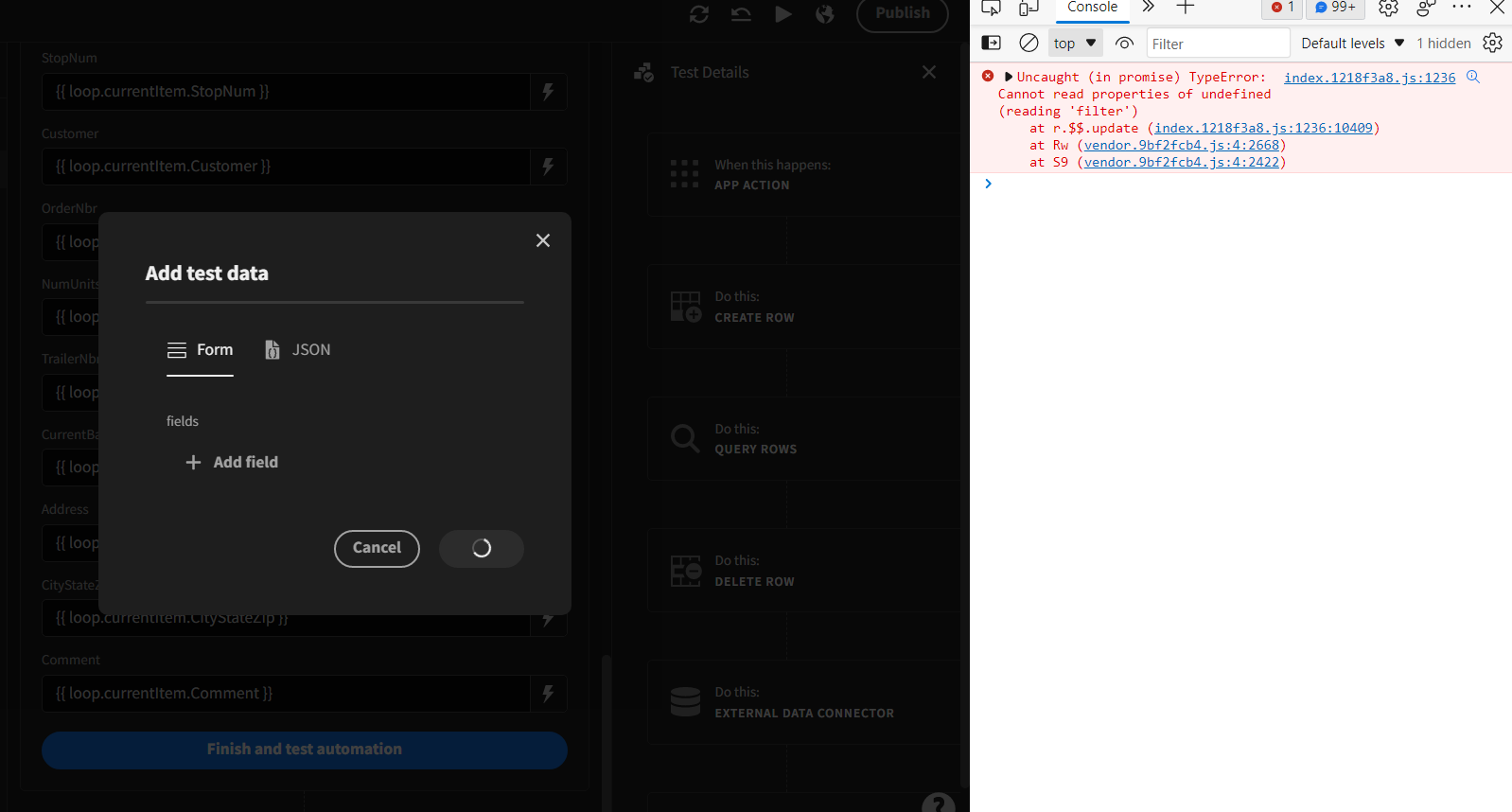Image resolution: width=1512 pixels, height=812 pixels.
Task: Click DevTools feedback people icon
Action: tap(1426, 8)
